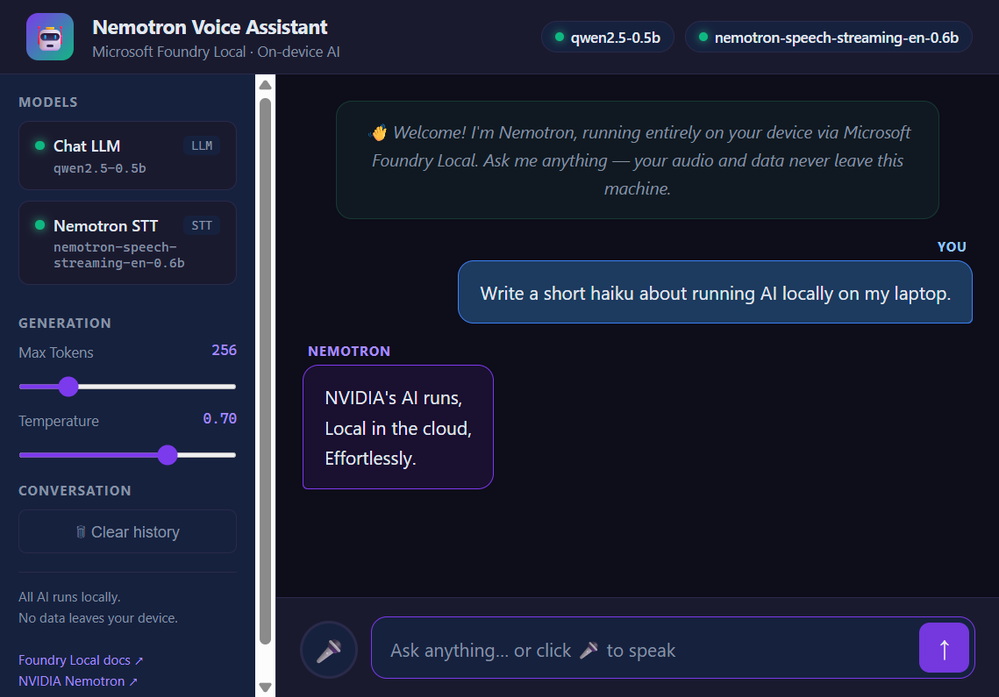Click external arrow beside NVIDIA Nemotron
999x697 pixels.
click(133, 682)
